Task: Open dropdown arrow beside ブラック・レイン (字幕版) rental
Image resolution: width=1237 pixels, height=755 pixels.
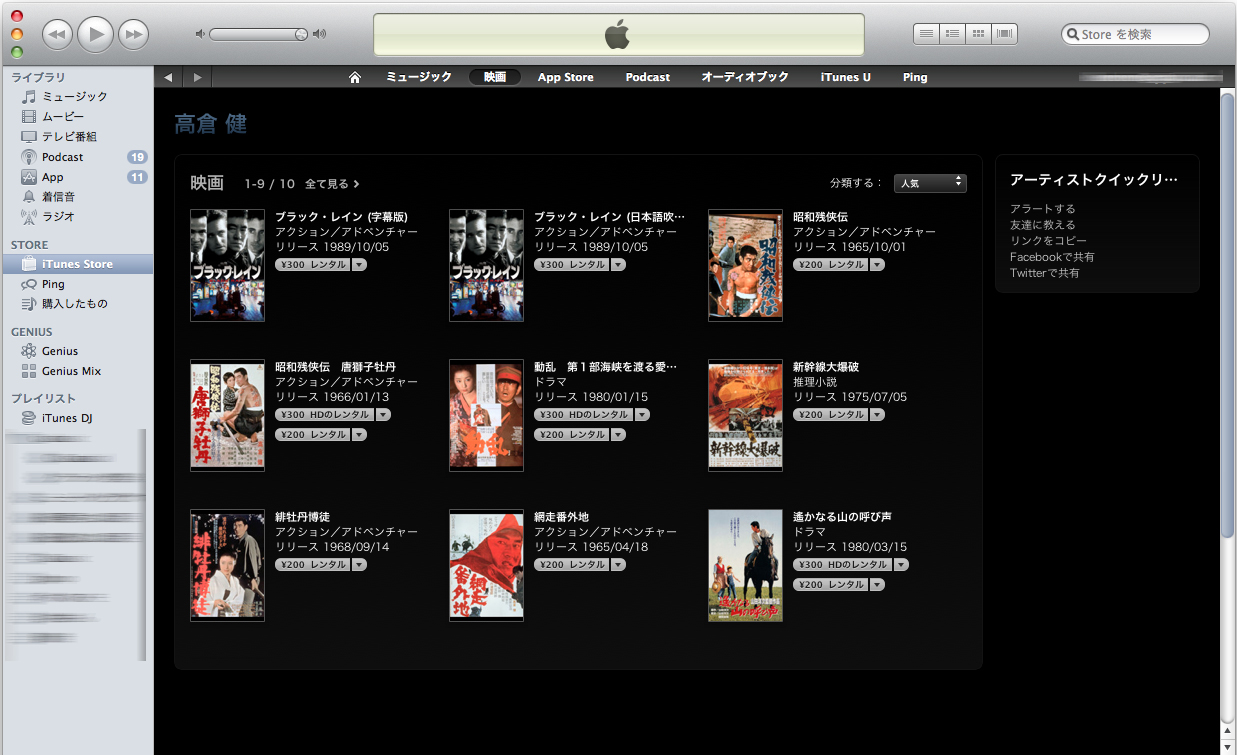Action: [x=359, y=265]
